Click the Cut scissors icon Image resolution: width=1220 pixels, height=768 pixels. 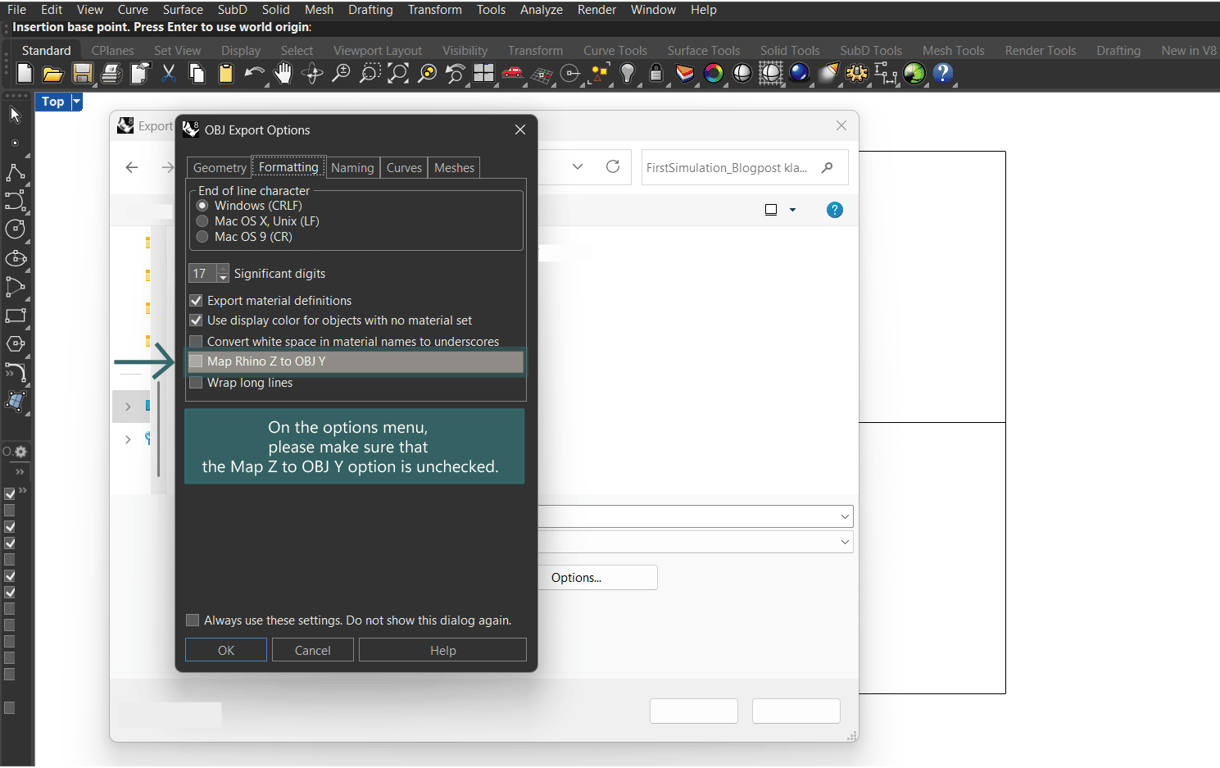168,73
